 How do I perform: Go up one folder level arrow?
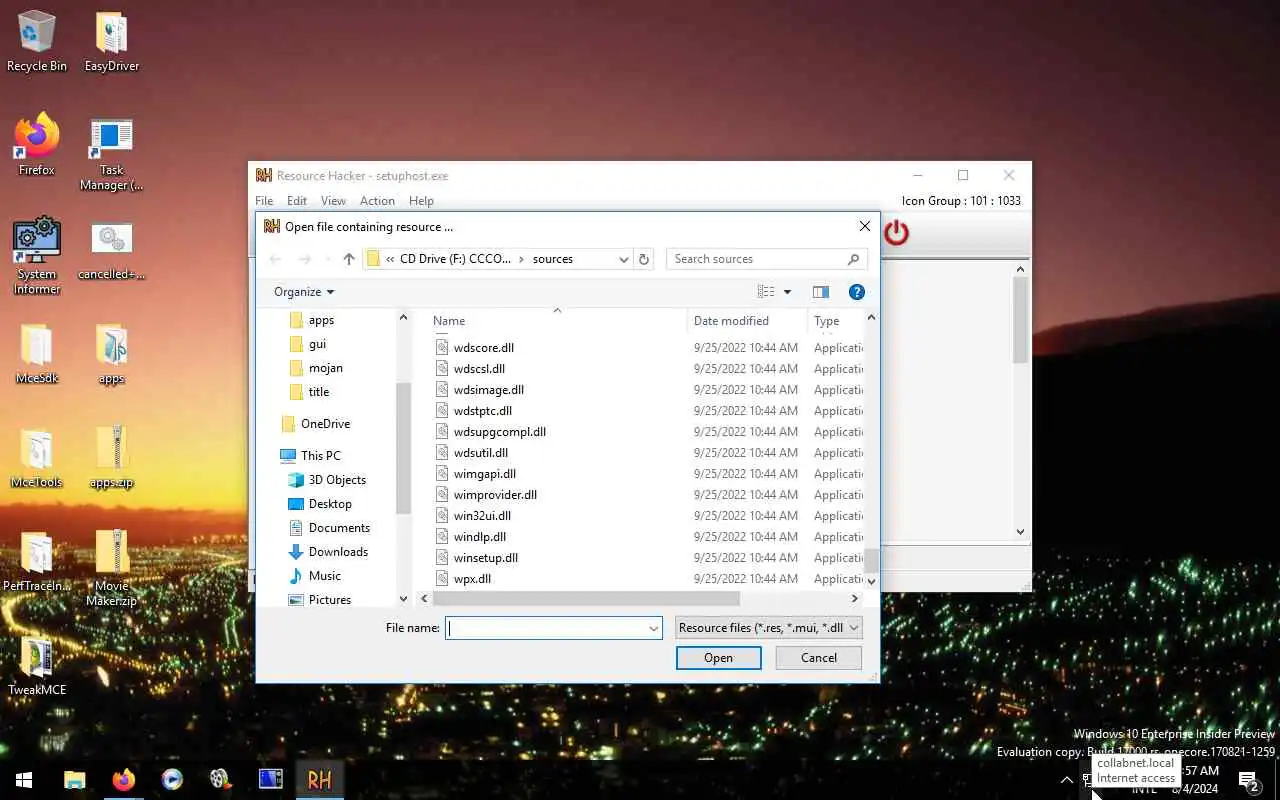(348, 259)
